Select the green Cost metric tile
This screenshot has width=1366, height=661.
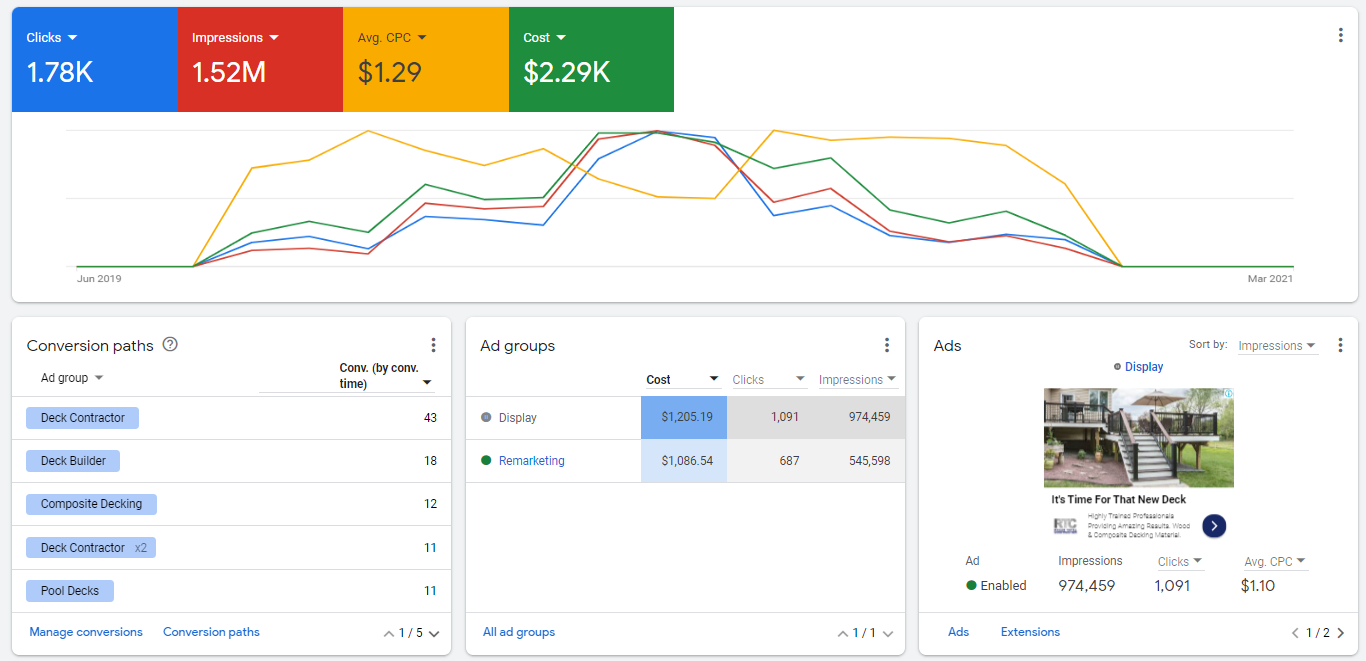(x=591, y=60)
